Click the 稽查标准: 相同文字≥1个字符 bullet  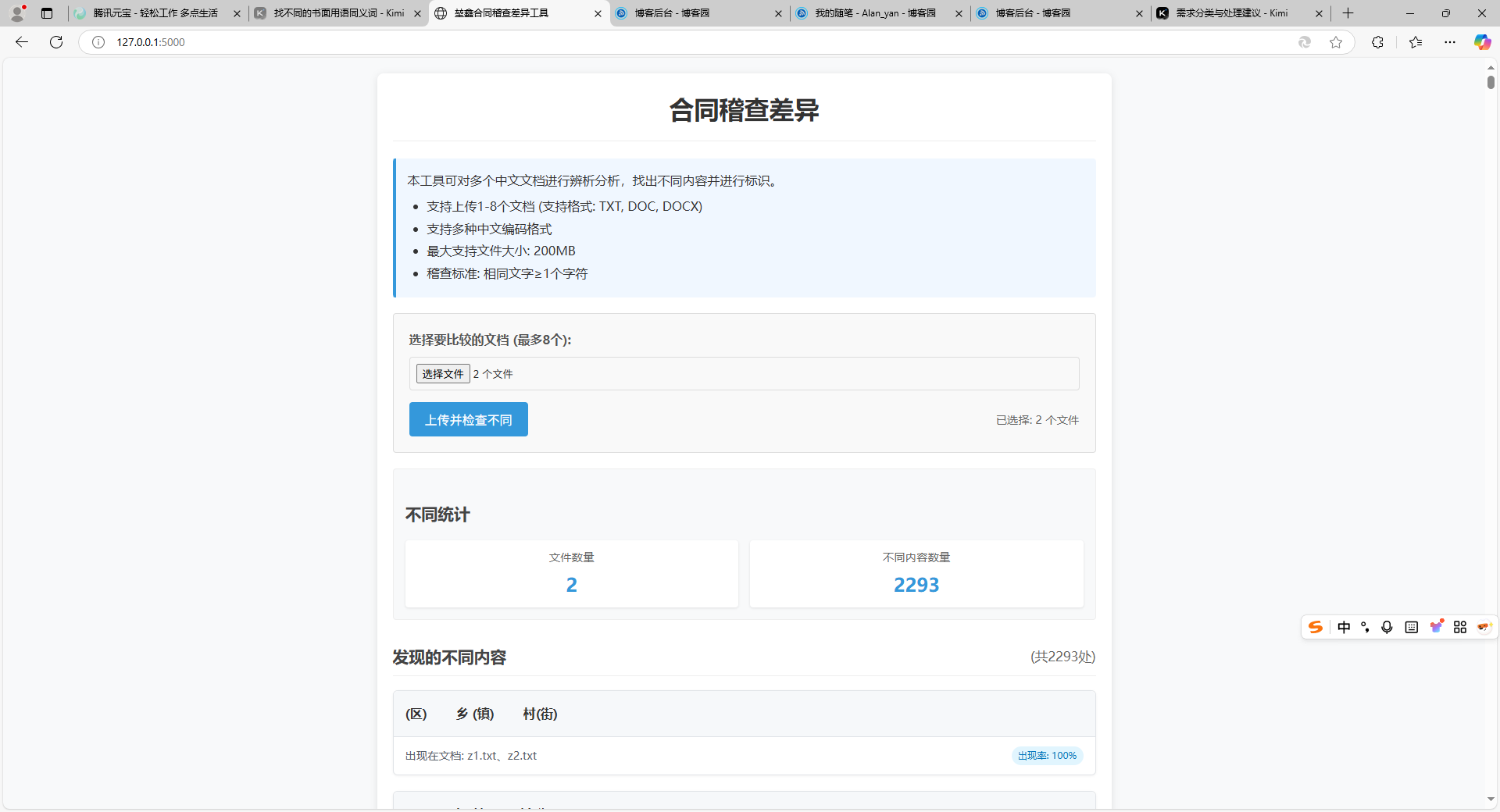pos(507,274)
